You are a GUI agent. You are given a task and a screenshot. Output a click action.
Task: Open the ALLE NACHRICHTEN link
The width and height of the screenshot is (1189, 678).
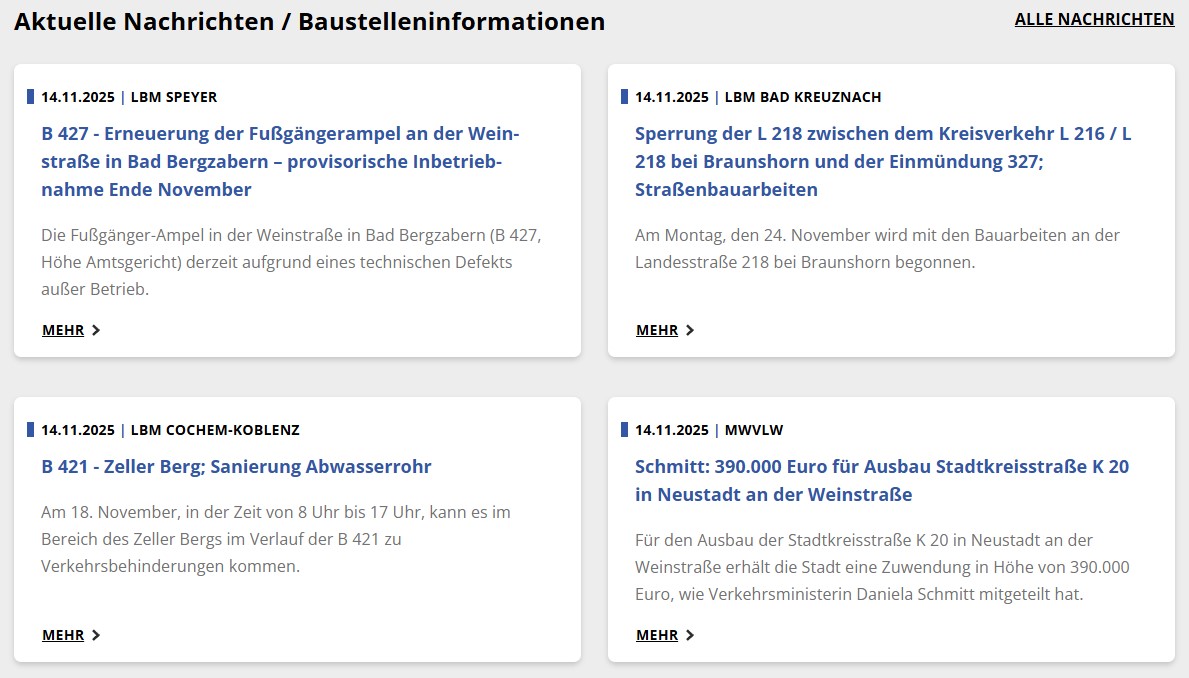(1094, 19)
